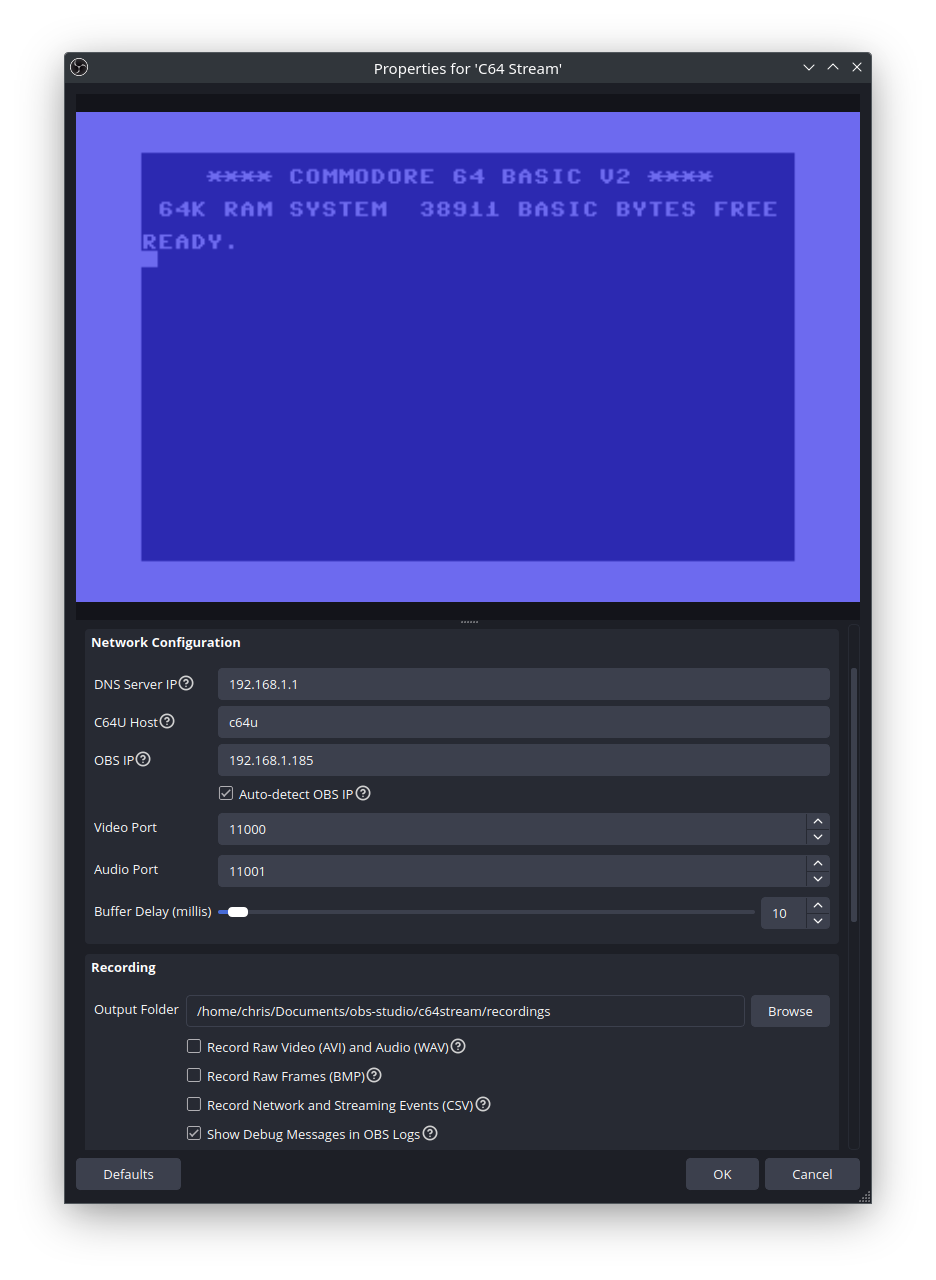Click the OBS logo icon in title bar
This screenshot has width=936, height=1280.
(80, 67)
